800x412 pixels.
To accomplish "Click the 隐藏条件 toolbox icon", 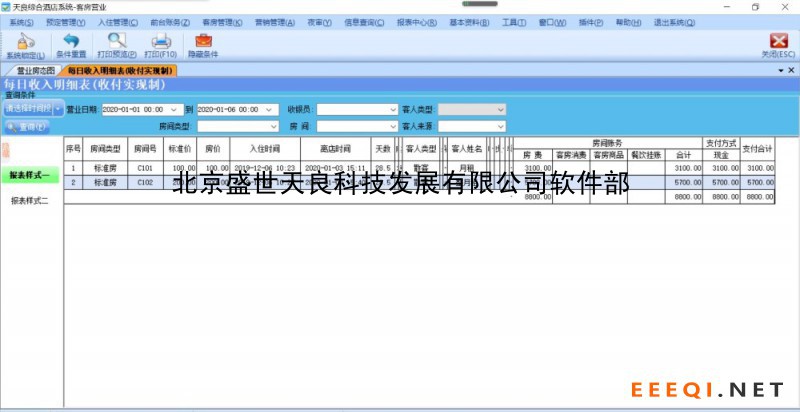I will pyautogui.click(x=203, y=42).
